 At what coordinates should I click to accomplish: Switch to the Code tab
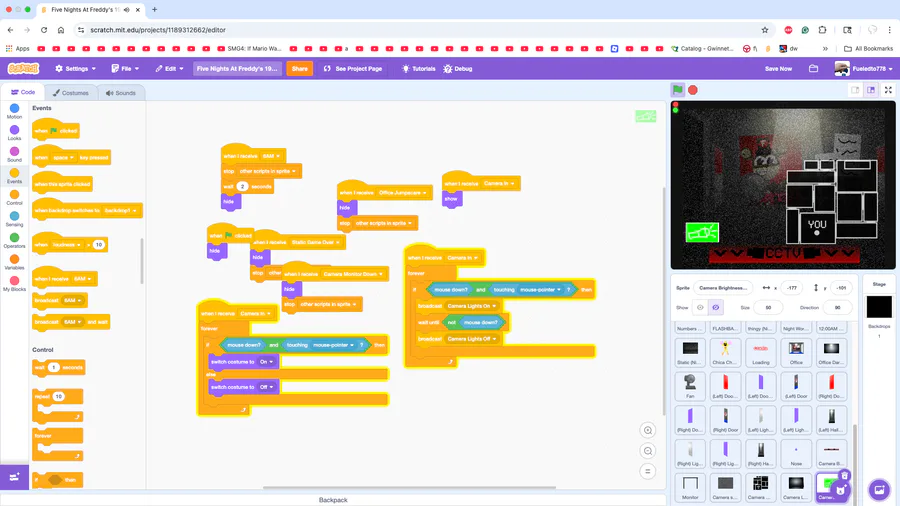[x=24, y=92]
